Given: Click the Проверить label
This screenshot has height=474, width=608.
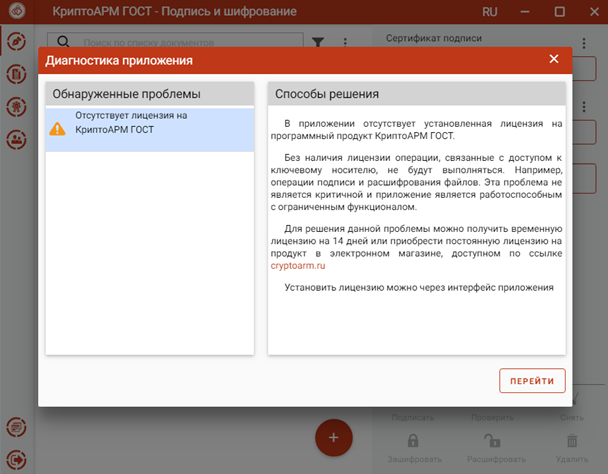Looking at the screenshot, I should click(x=492, y=418).
